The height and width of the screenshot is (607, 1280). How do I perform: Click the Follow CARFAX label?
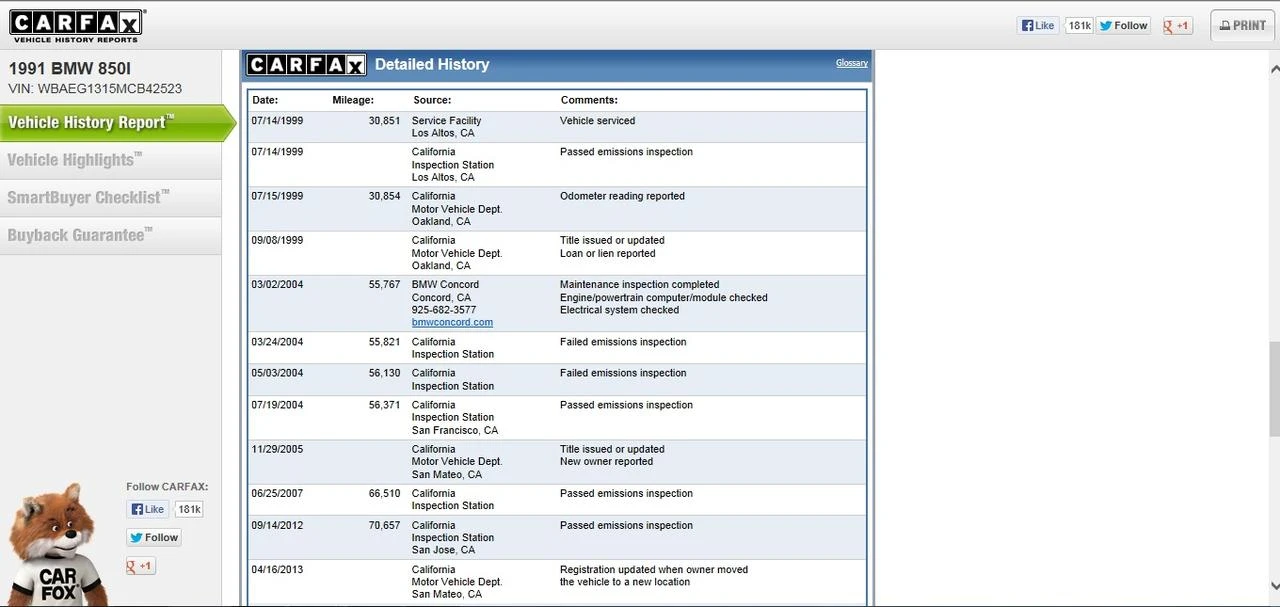coord(167,487)
